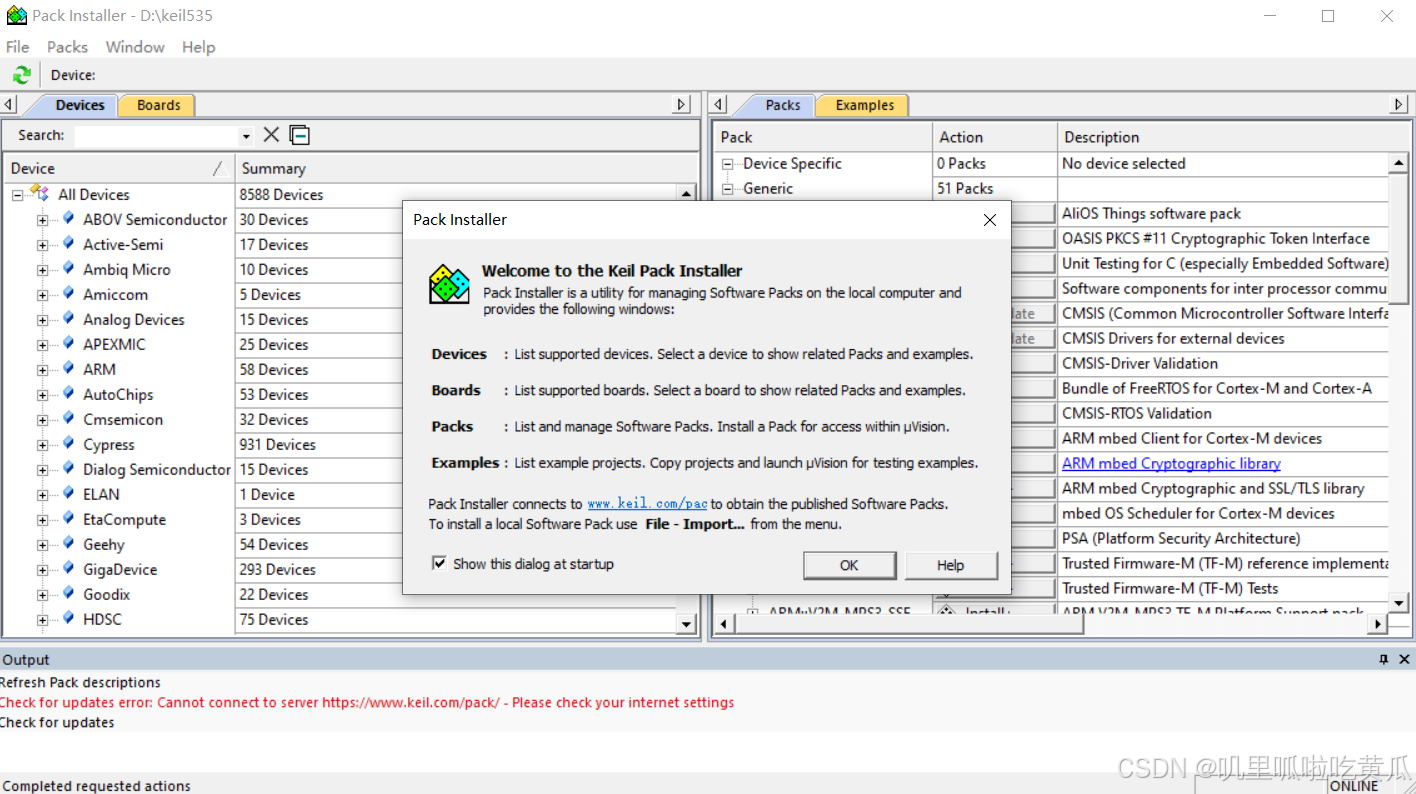This screenshot has width=1416, height=794.
Task: Switch to the Examples tab
Action: (865, 105)
